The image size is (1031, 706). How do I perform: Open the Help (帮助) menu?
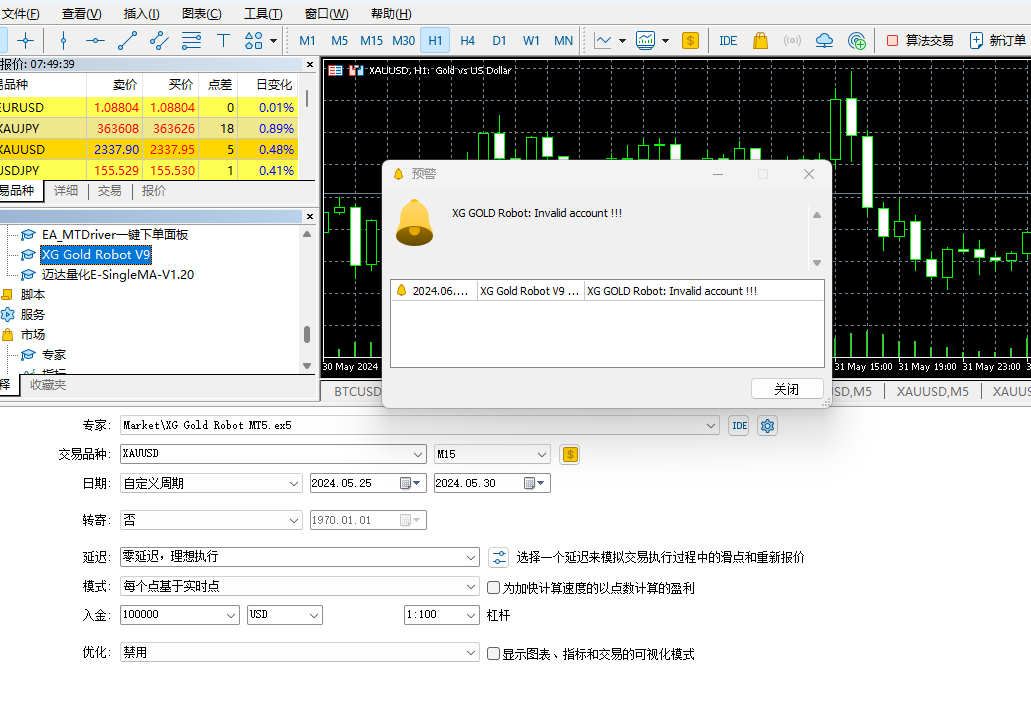tap(391, 14)
